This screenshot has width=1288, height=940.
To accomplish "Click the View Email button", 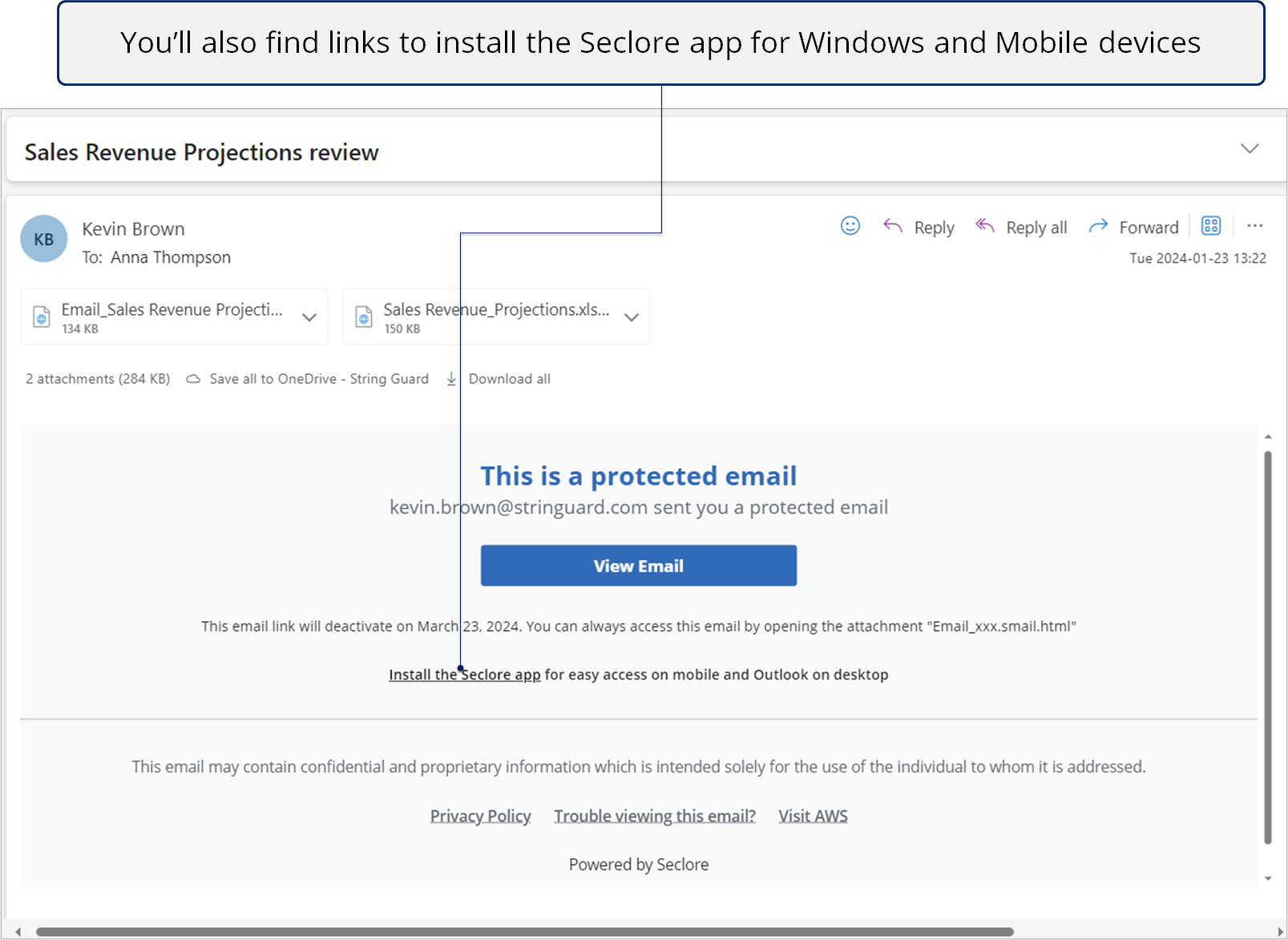I will (x=639, y=566).
